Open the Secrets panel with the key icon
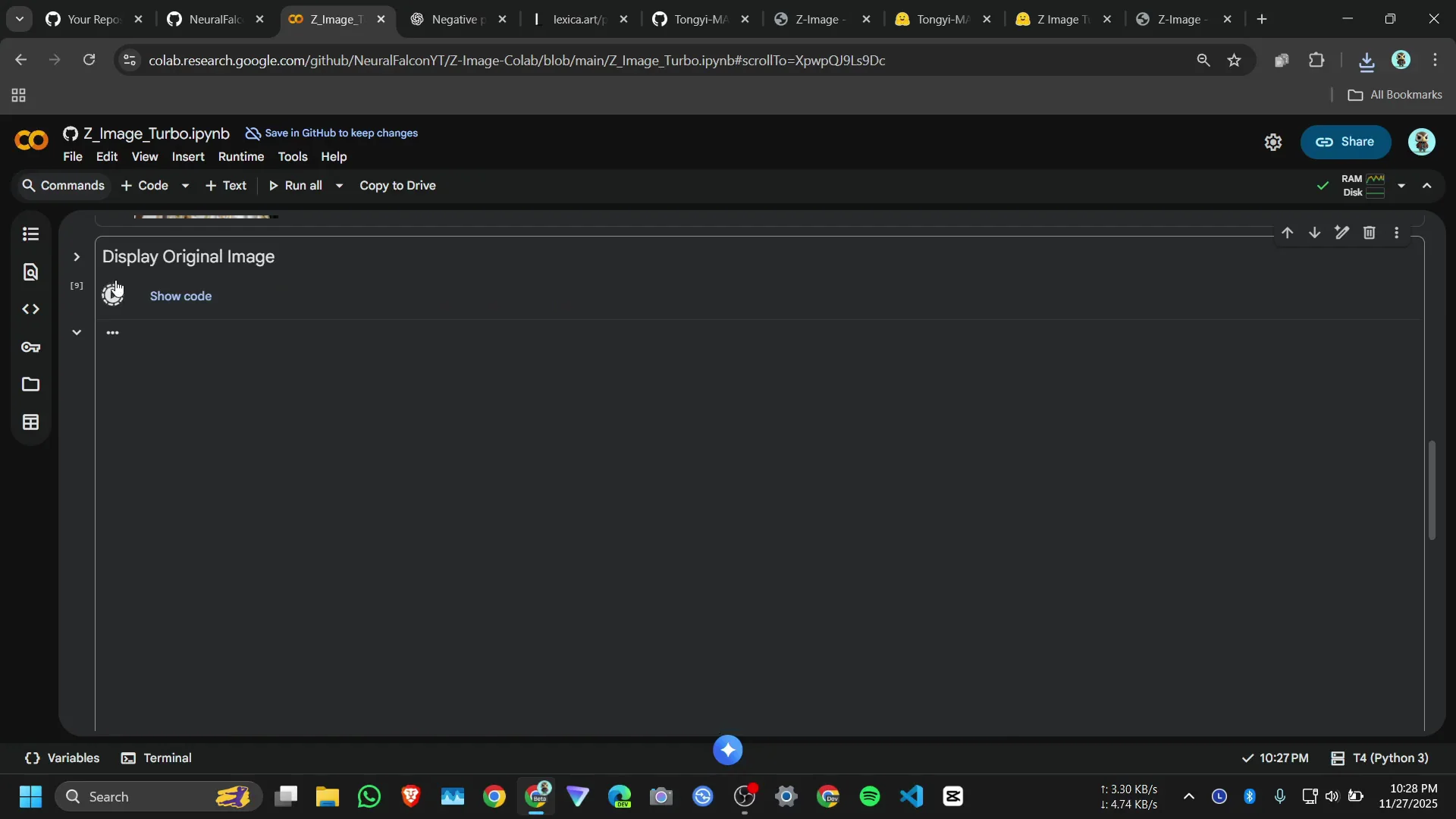The height and width of the screenshot is (819, 1456). pyautogui.click(x=30, y=347)
